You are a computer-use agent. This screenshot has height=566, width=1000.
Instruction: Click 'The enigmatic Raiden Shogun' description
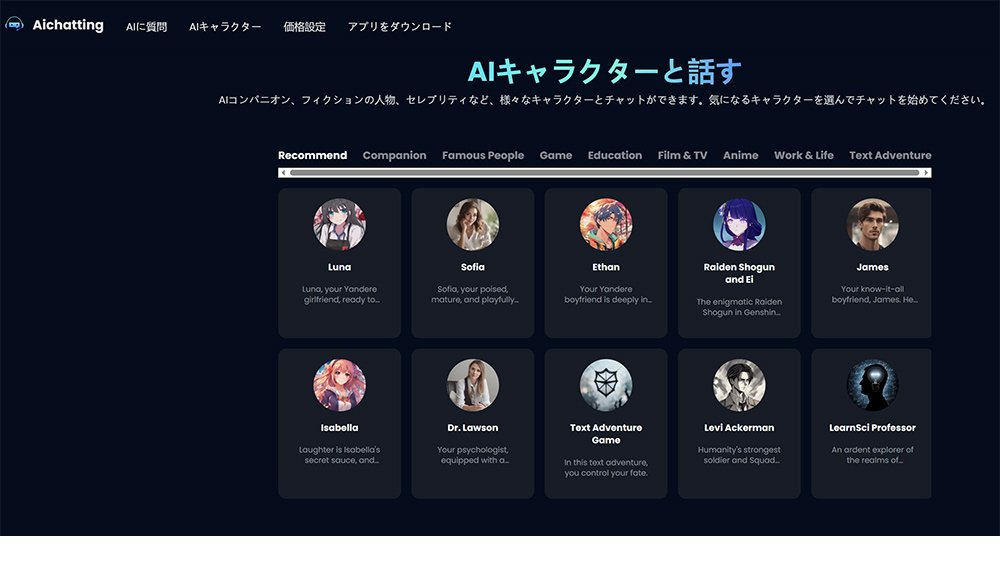[x=739, y=307]
